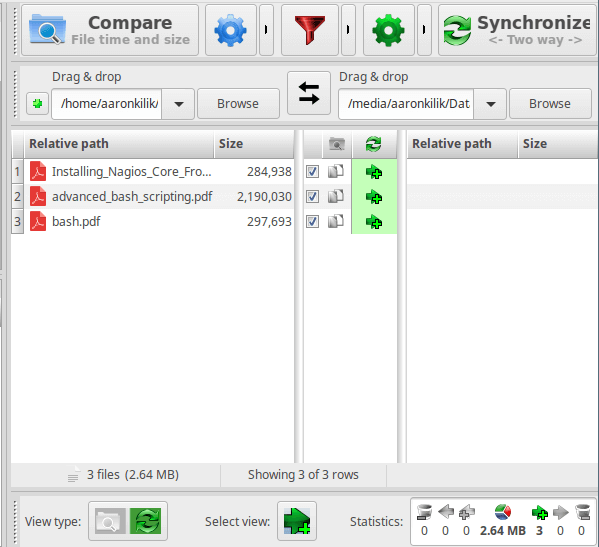Click the sync action column header
Viewport: 599px width, 547px height.
coord(374,144)
